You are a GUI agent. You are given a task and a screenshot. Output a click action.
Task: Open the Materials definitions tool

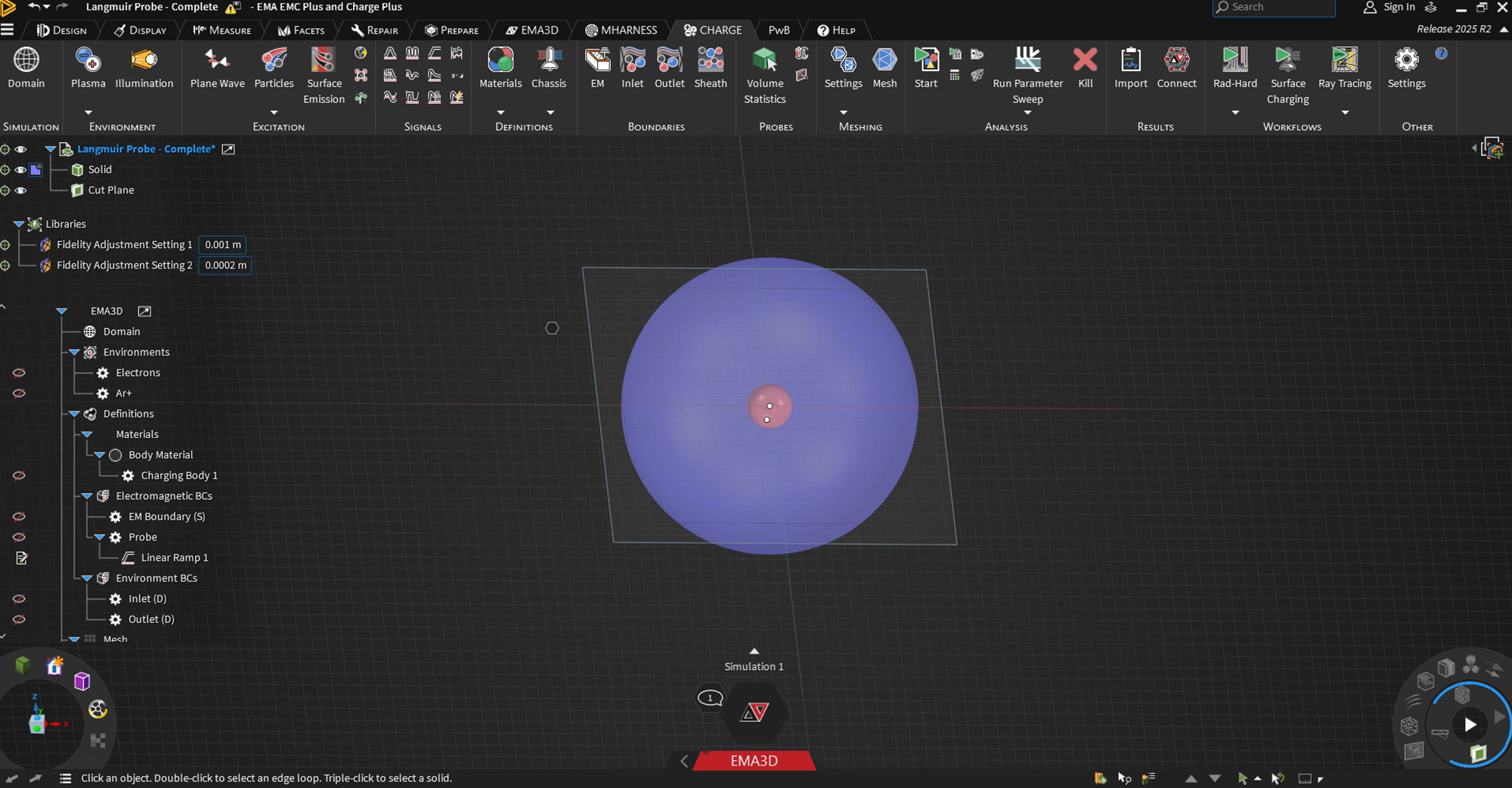click(x=500, y=60)
